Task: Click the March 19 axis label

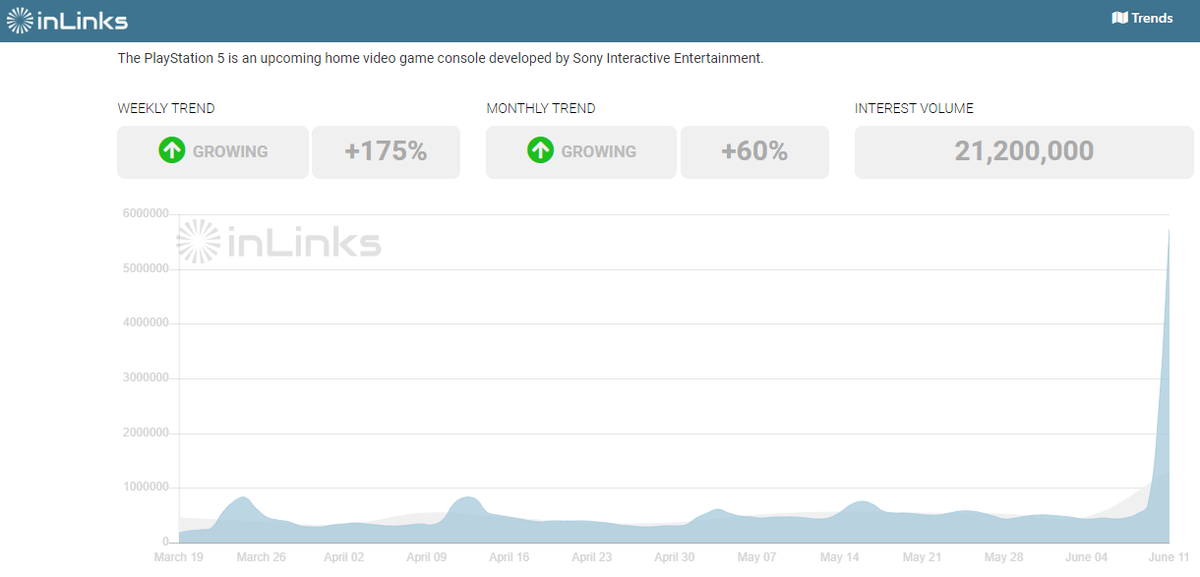Action: pos(178,557)
